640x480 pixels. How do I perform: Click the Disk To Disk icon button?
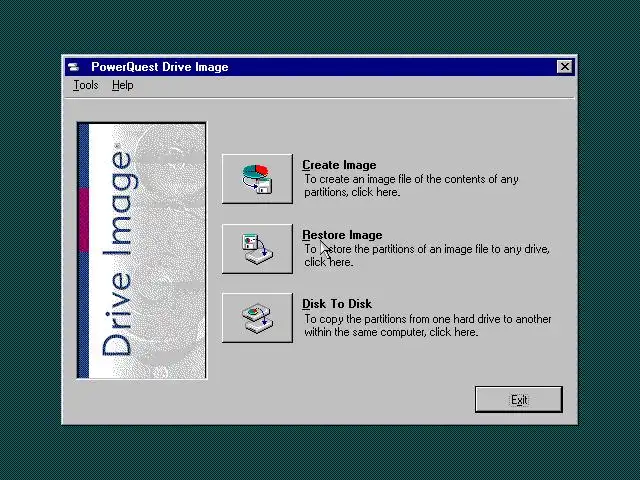[x=257, y=318]
